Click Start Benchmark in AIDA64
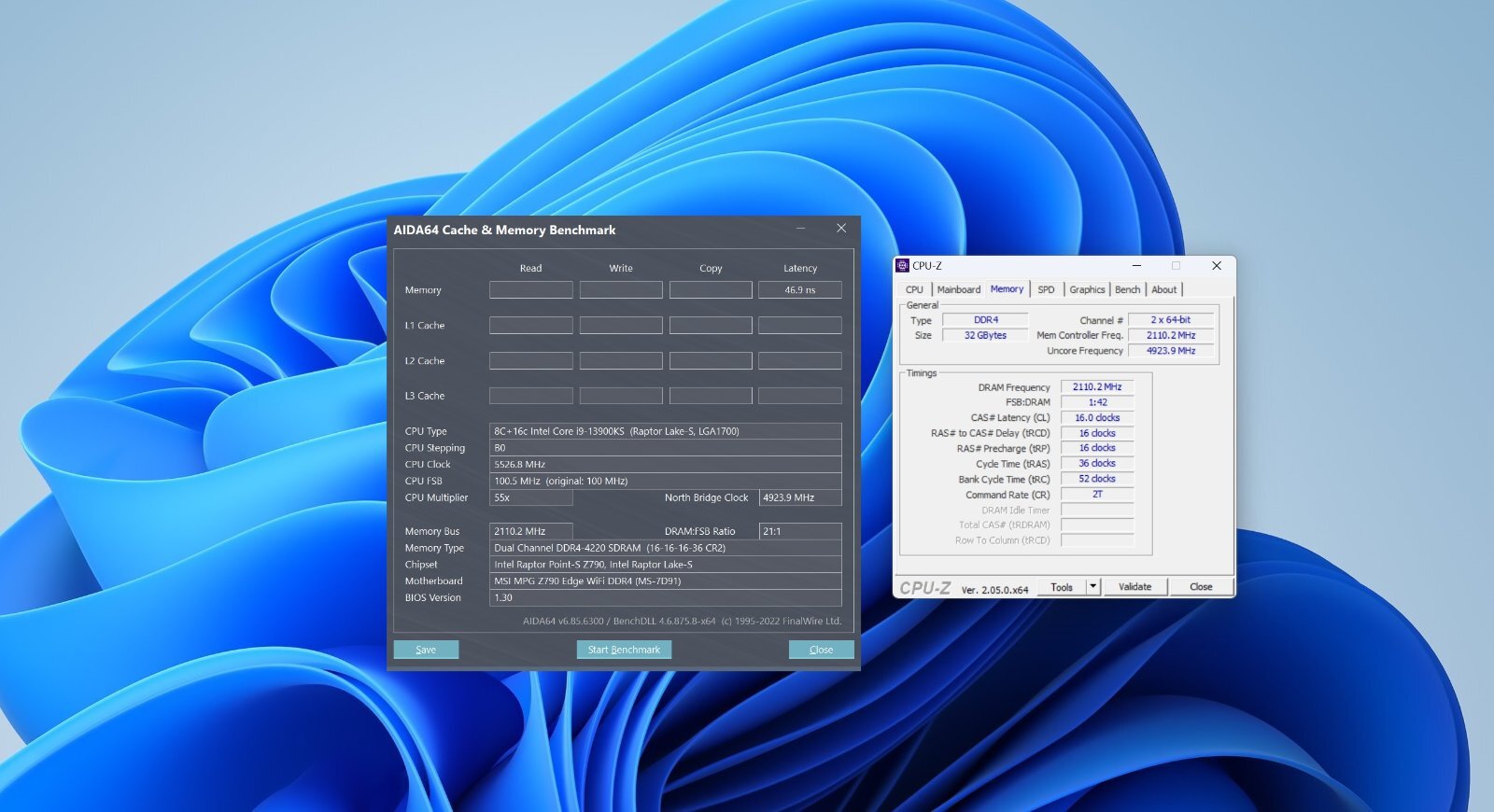Image resolution: width=1494 pixels, height=812 pixels. coord(624,650)
